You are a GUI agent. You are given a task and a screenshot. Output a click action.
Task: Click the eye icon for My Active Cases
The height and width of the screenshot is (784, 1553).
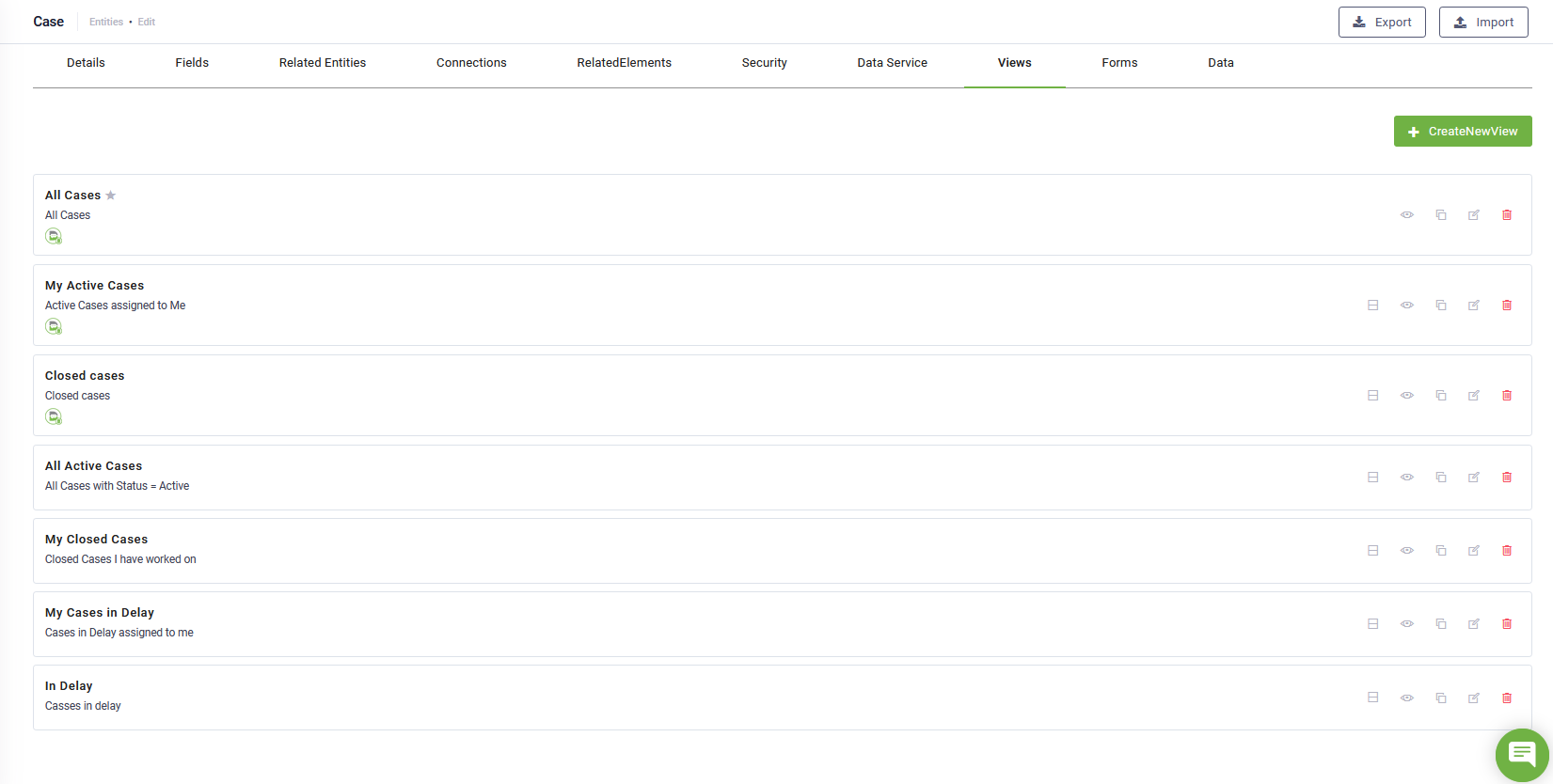pos(1407,306)
